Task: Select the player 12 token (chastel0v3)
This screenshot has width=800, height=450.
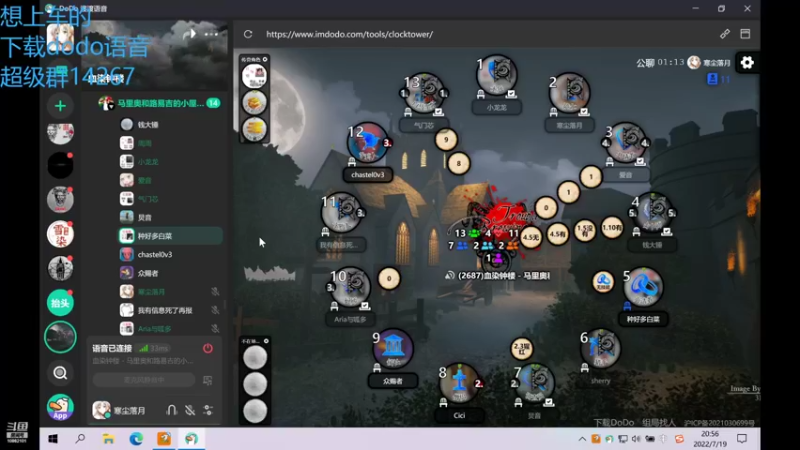Action: click(x=367, y=143)
